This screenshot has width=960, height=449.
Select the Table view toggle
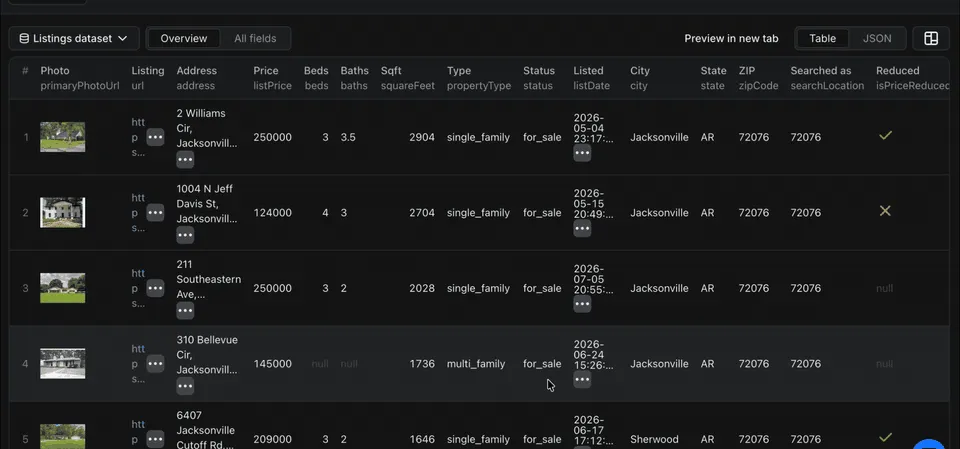coord(822,39)
